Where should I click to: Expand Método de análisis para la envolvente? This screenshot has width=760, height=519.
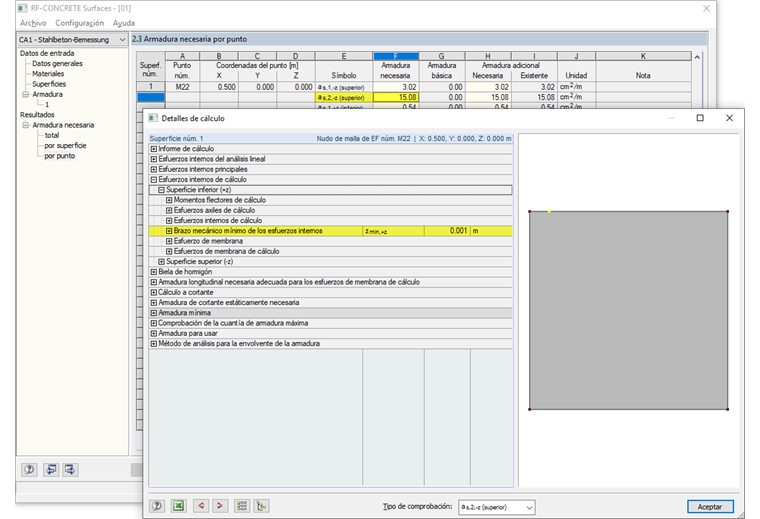tap(154, 344)
